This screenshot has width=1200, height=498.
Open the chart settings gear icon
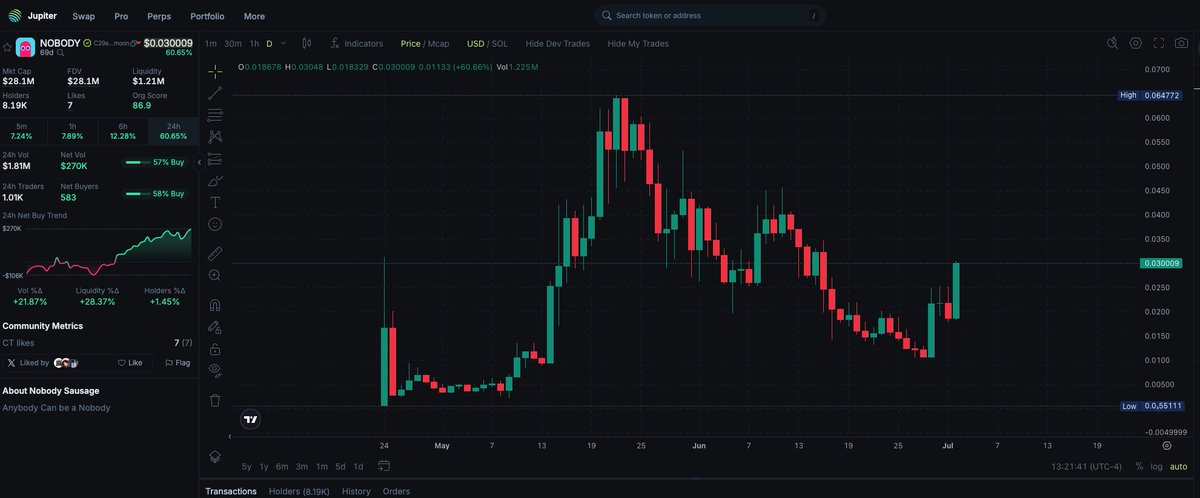[x=1136, y=43]
